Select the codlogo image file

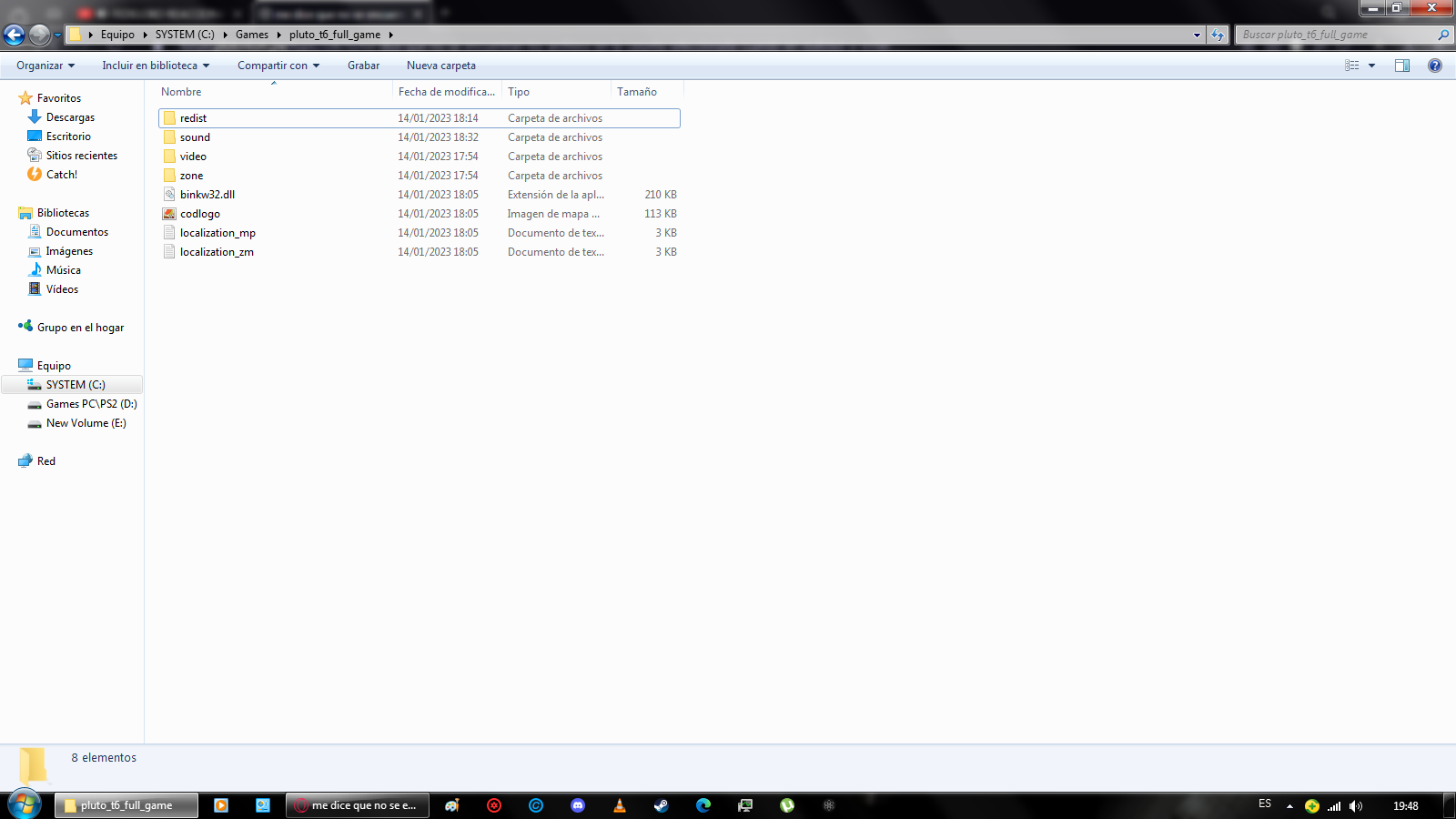pyautogui.click(x=420, y=214)
